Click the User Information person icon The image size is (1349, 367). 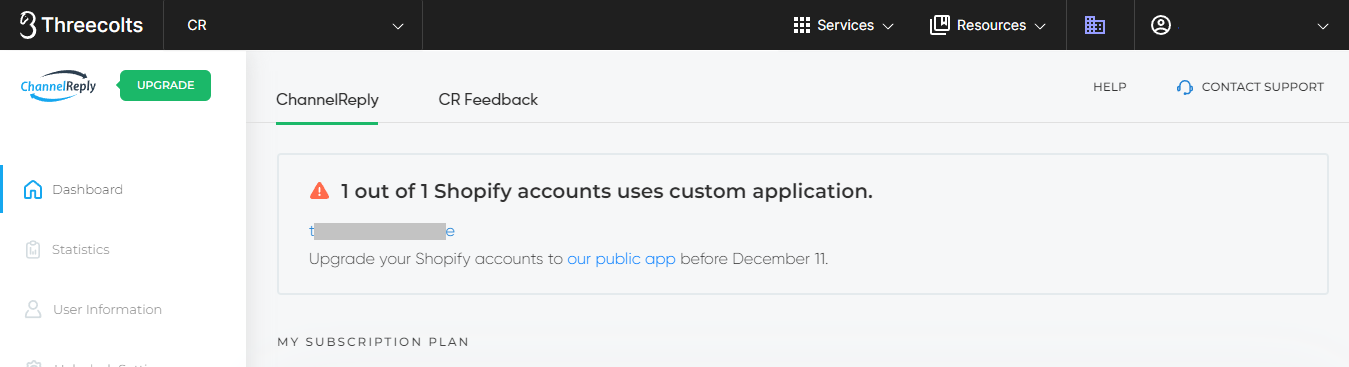(32, 309)
